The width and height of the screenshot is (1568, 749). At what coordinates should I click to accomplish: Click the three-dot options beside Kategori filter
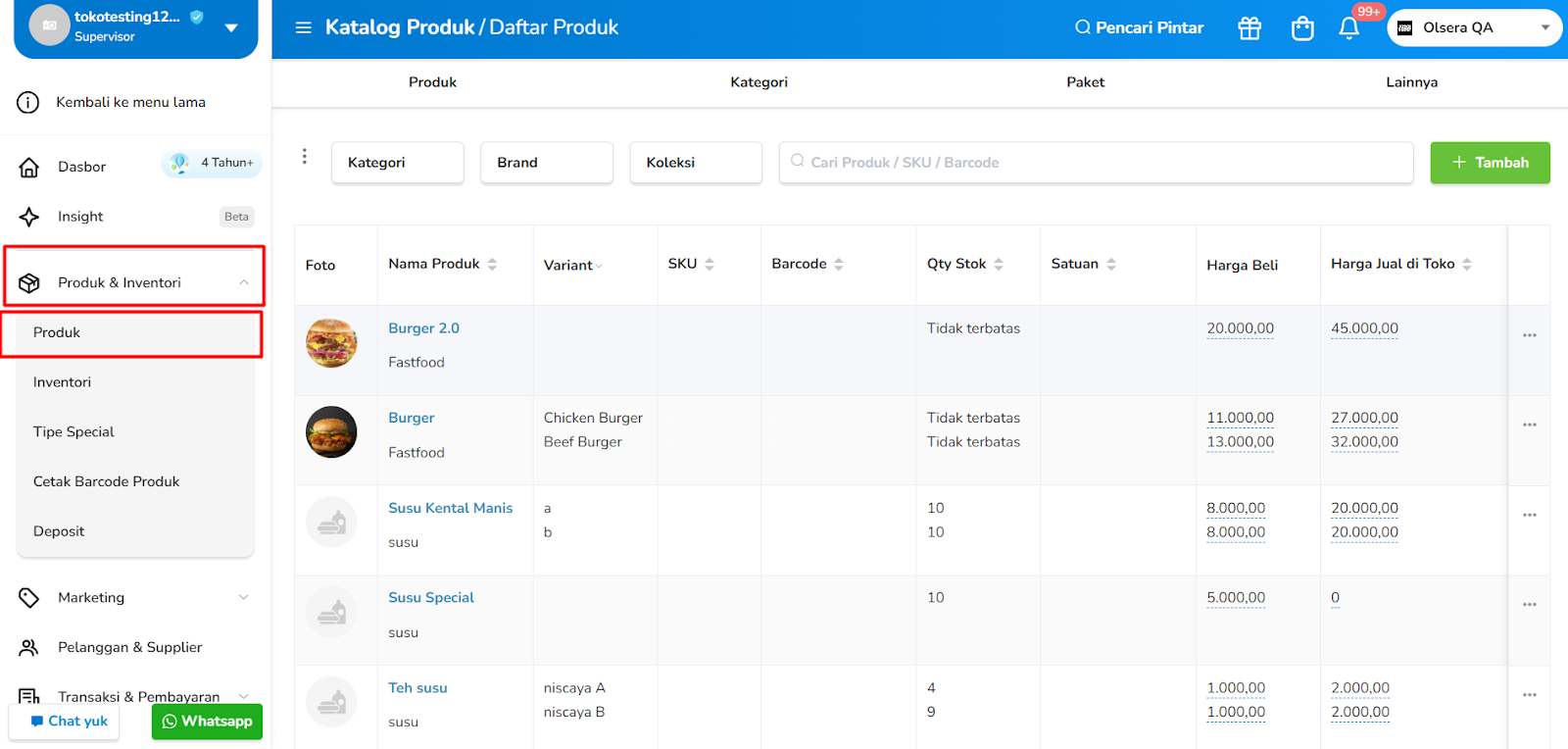click(x=305, y=157)
